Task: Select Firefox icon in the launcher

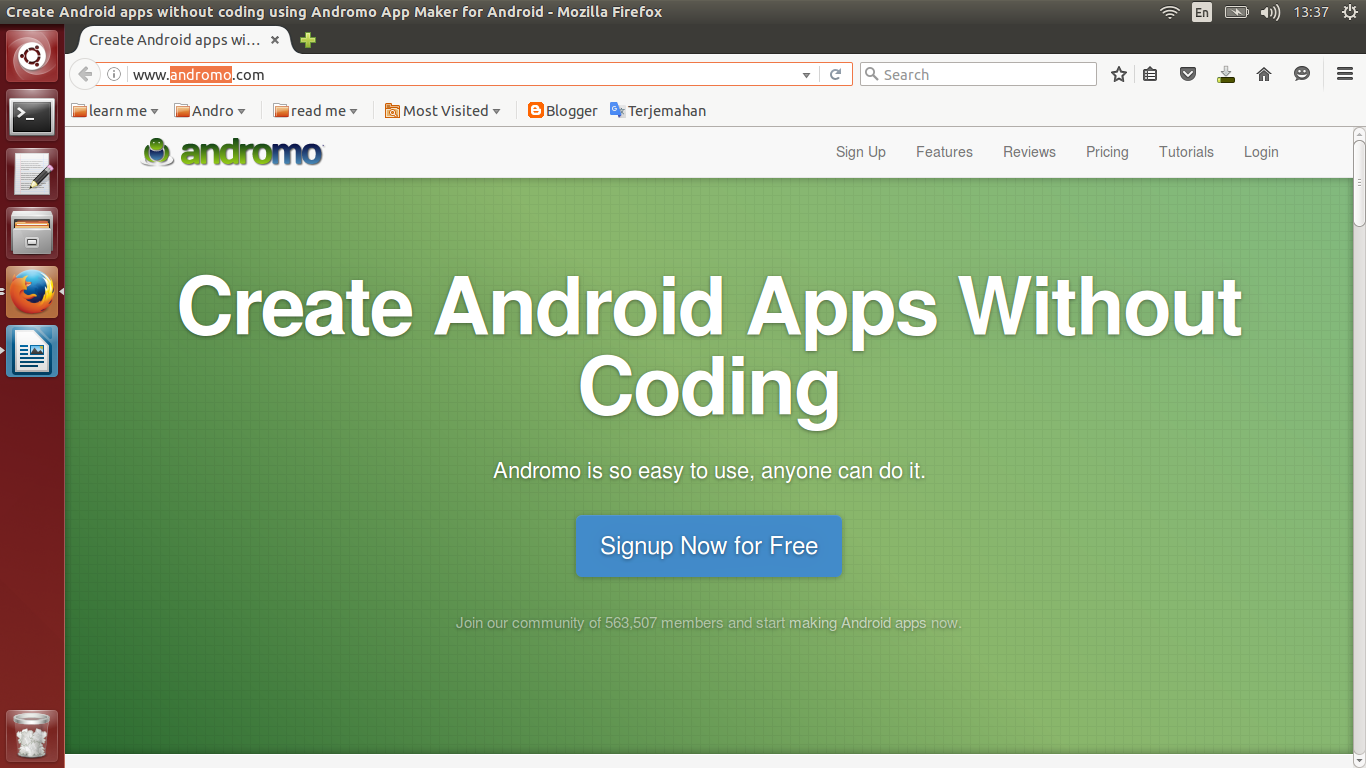Action: click(32, 292)
